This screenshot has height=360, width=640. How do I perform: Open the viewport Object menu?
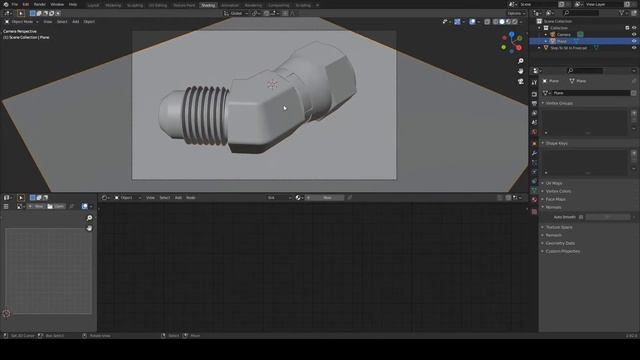coord(89,22)
